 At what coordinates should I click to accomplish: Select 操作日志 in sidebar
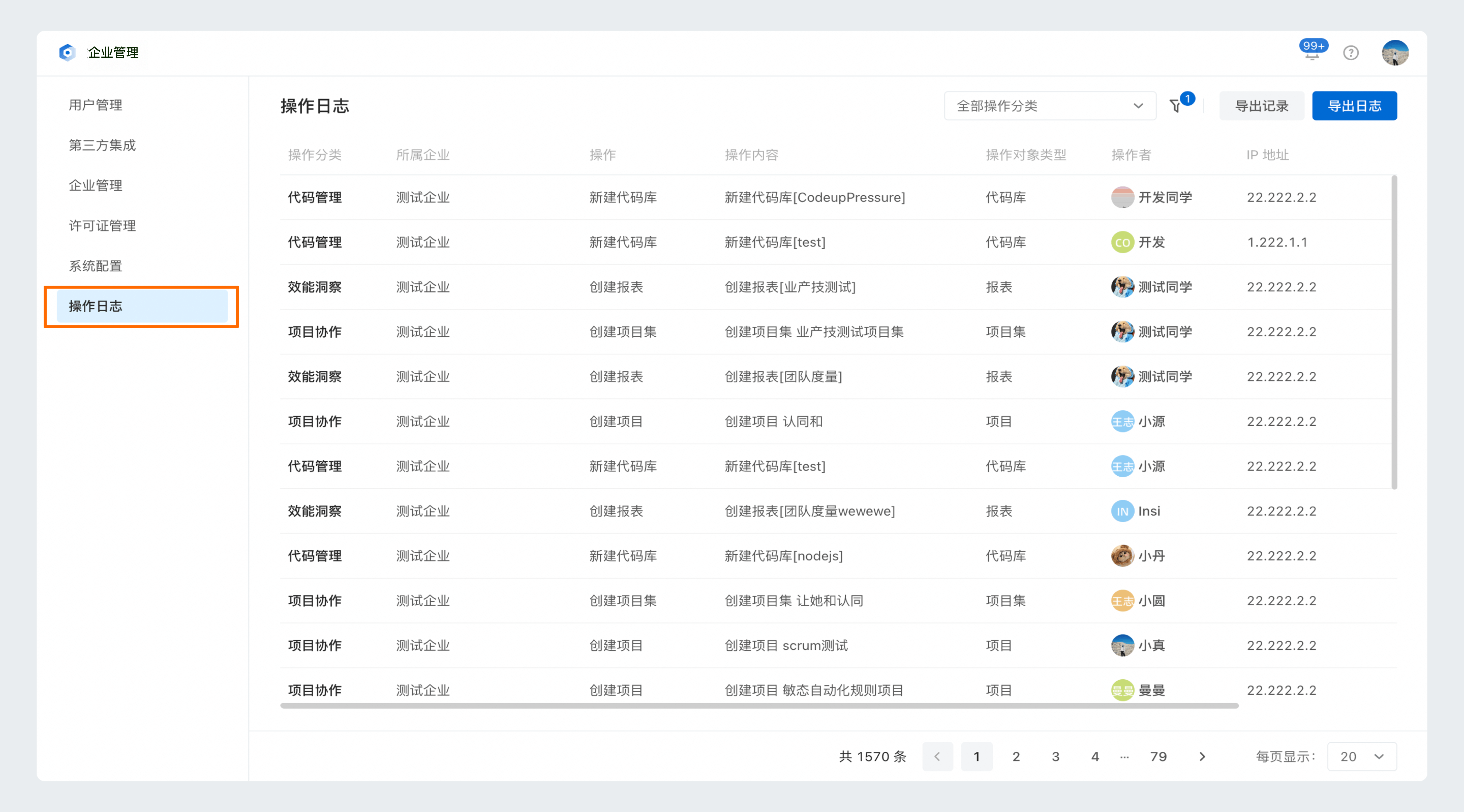click(142, 306)
